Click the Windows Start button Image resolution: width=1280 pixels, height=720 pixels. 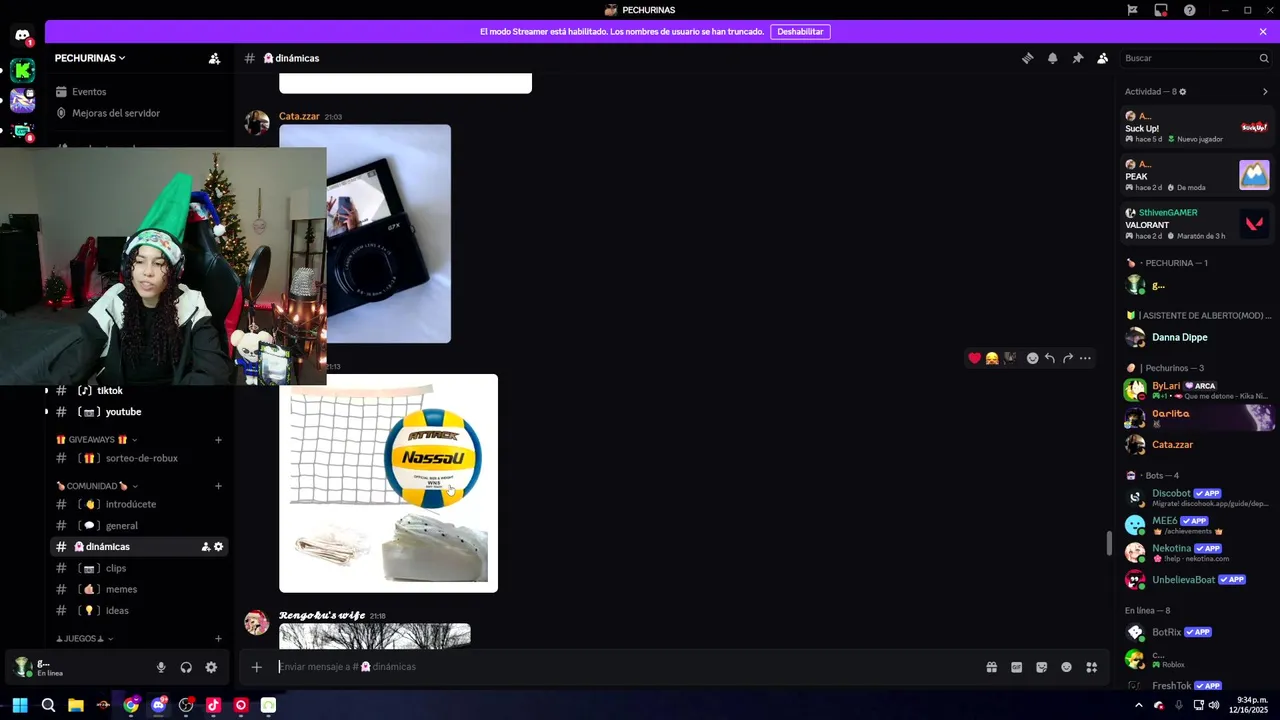(20, 705)
